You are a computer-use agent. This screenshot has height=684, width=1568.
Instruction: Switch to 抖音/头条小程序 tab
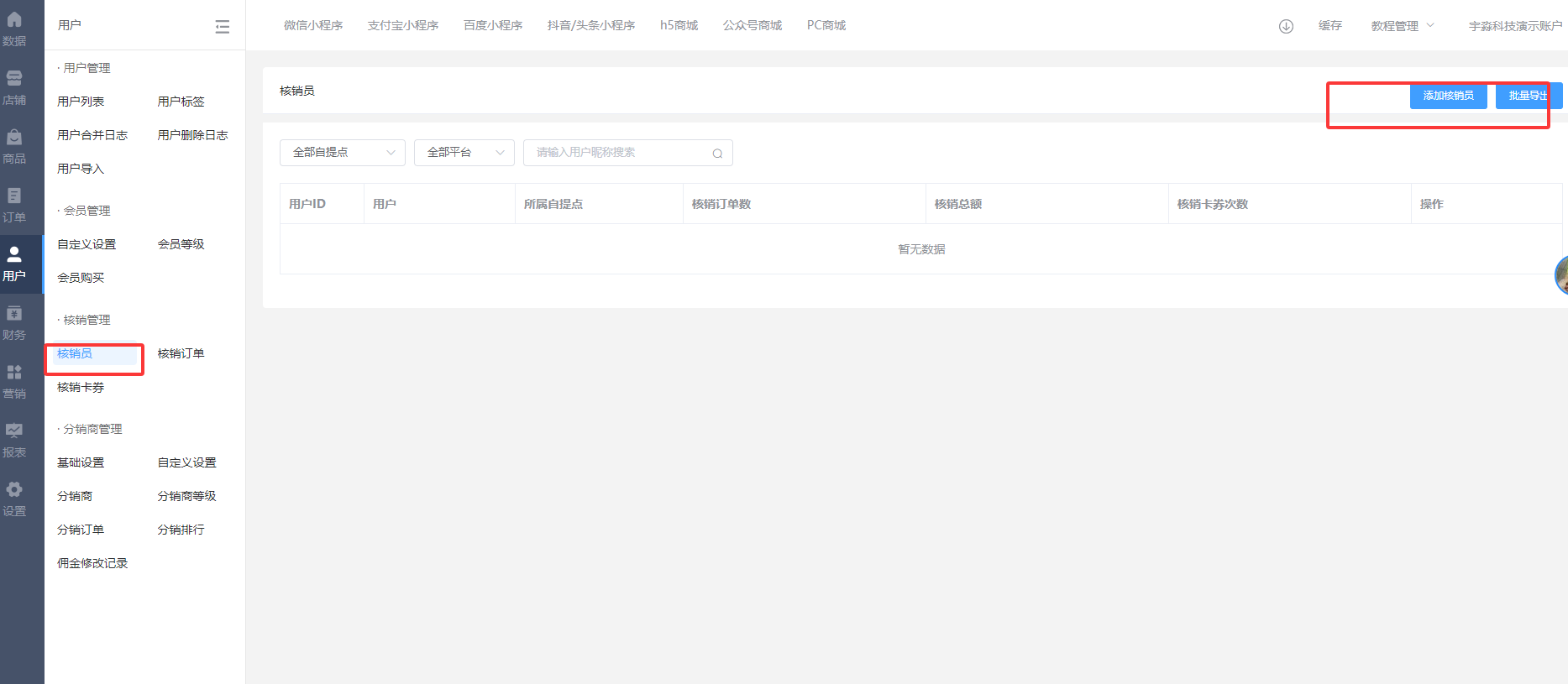coord(591,25)
